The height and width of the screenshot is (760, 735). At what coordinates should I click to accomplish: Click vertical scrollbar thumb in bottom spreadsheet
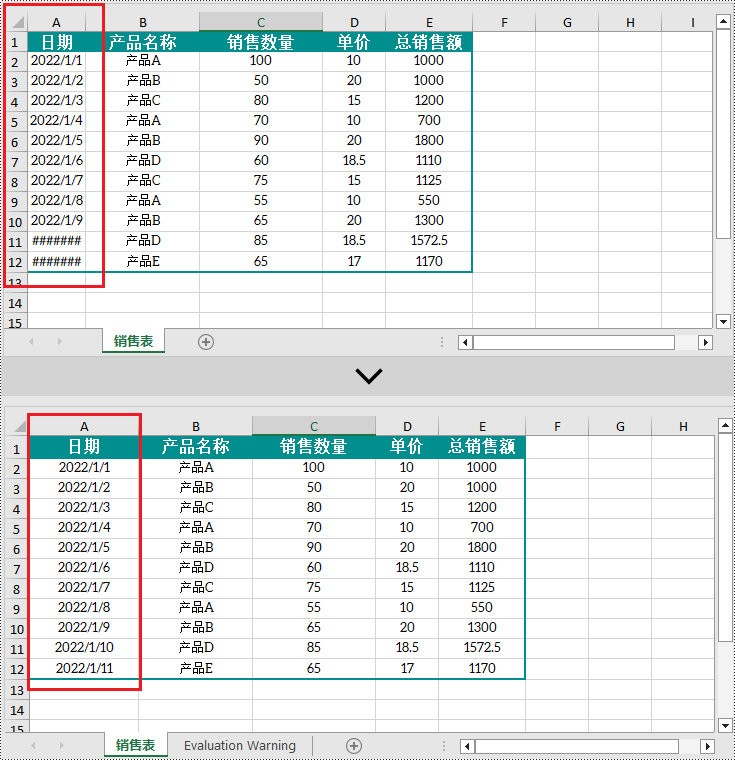725,538
